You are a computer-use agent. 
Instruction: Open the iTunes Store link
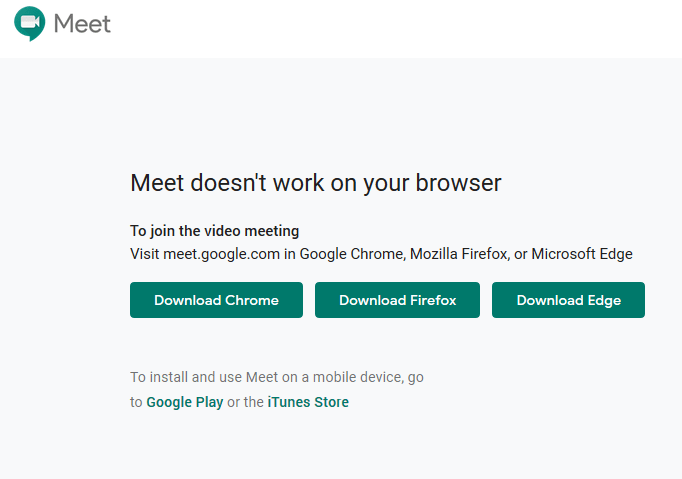coord(308,403)
